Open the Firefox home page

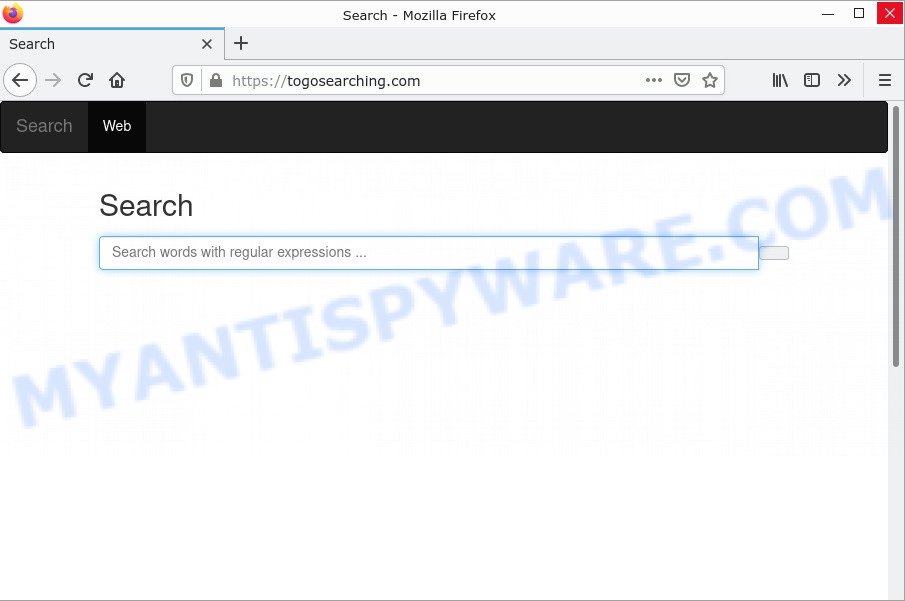[117, 80]
